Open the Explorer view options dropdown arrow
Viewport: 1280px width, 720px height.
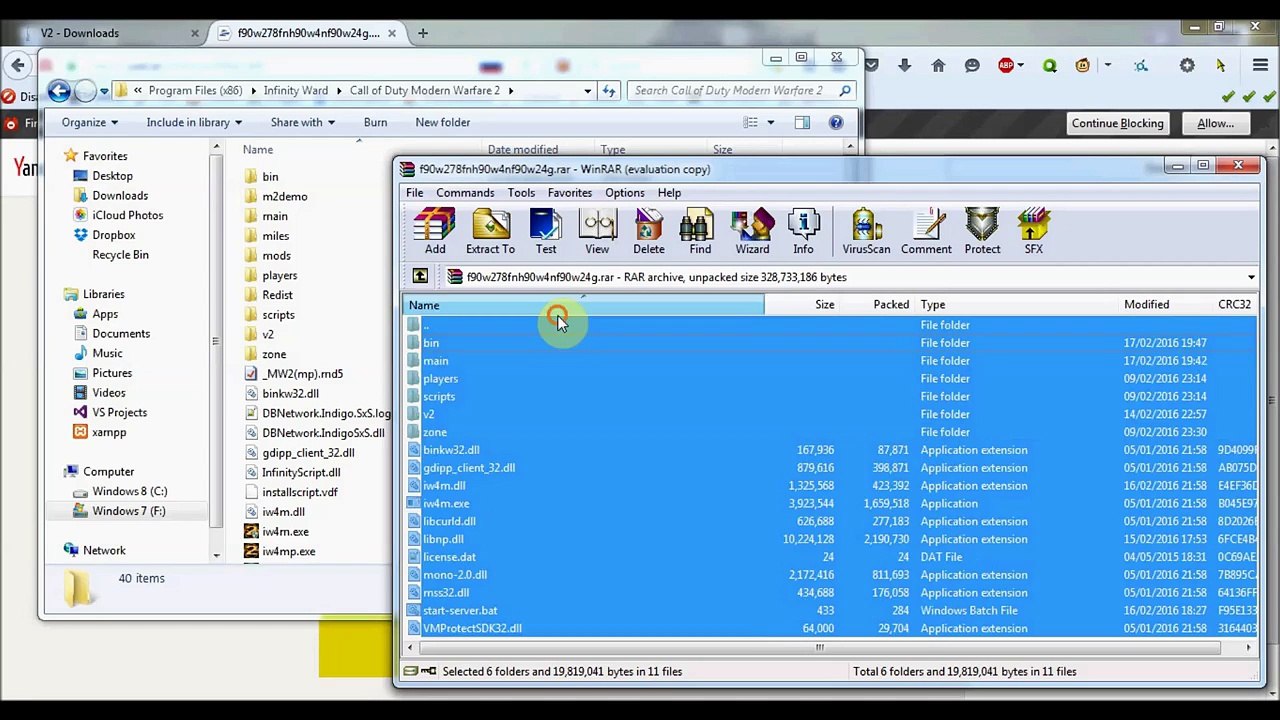[770, 123]
